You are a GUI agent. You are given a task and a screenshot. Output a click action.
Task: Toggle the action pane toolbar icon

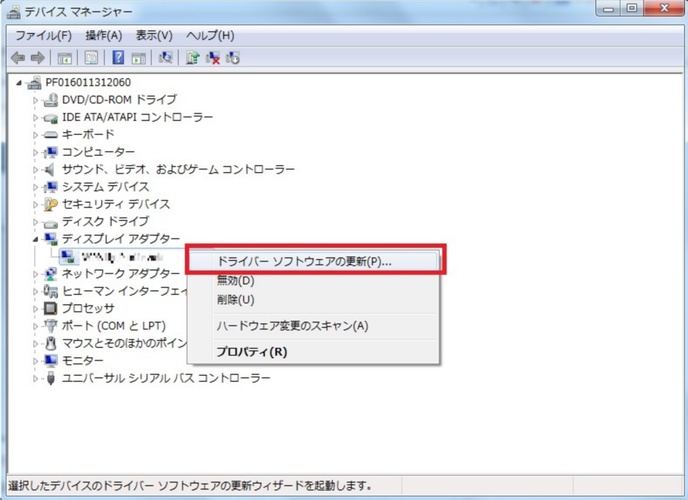coord(139,58)
